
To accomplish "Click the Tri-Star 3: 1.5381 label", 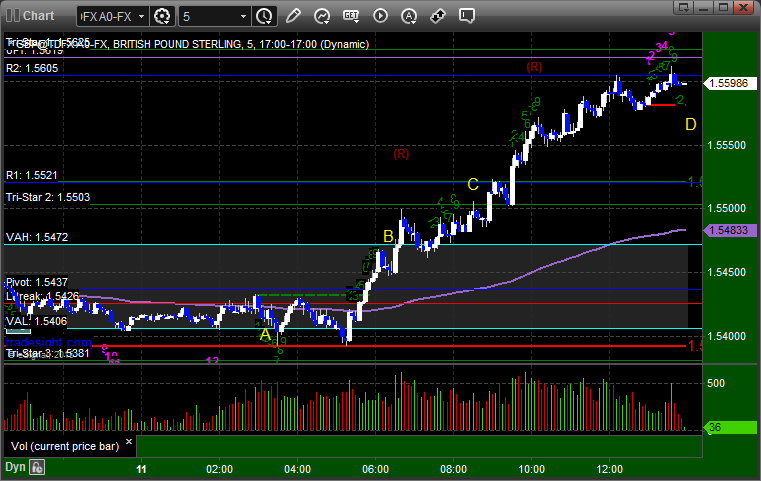I will [48, 353].
